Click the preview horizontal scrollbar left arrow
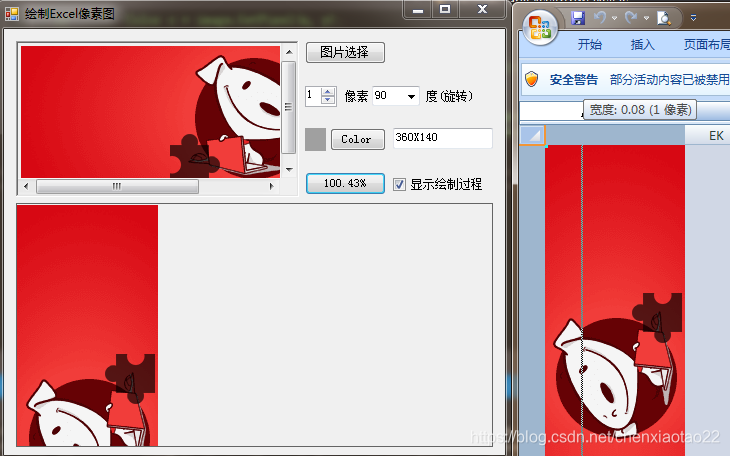 [x=26, y=186]
